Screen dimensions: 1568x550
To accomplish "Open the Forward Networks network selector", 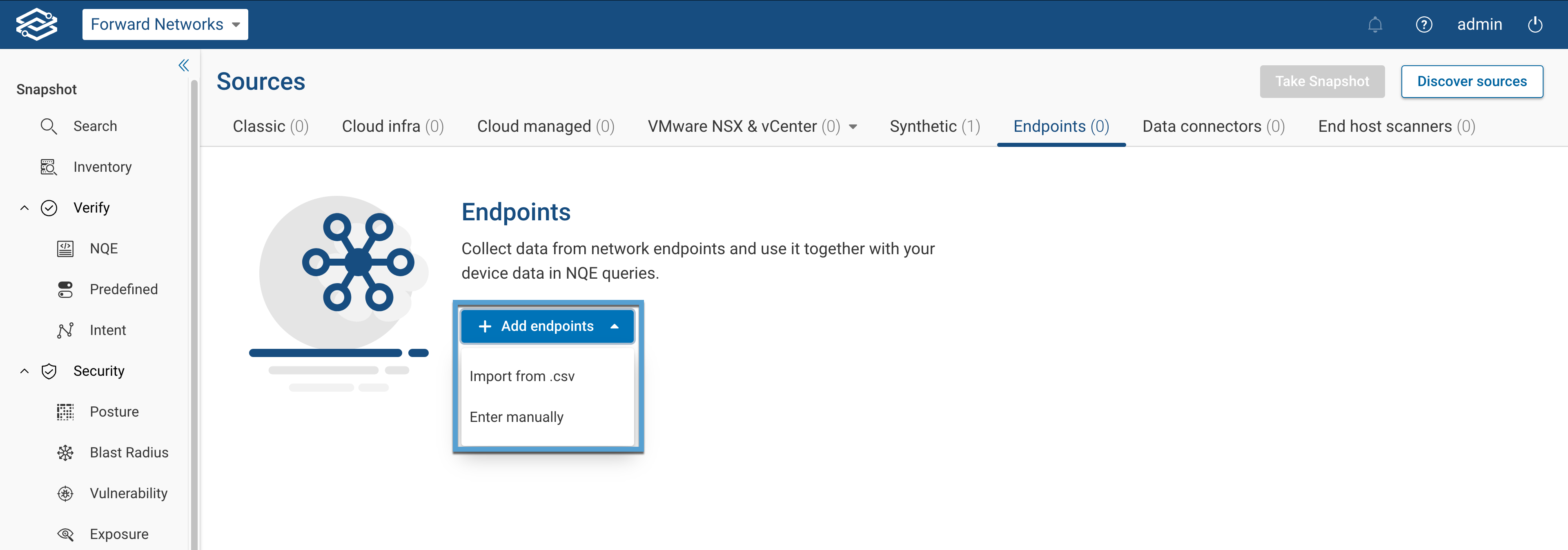I will (x=165, y=24).
